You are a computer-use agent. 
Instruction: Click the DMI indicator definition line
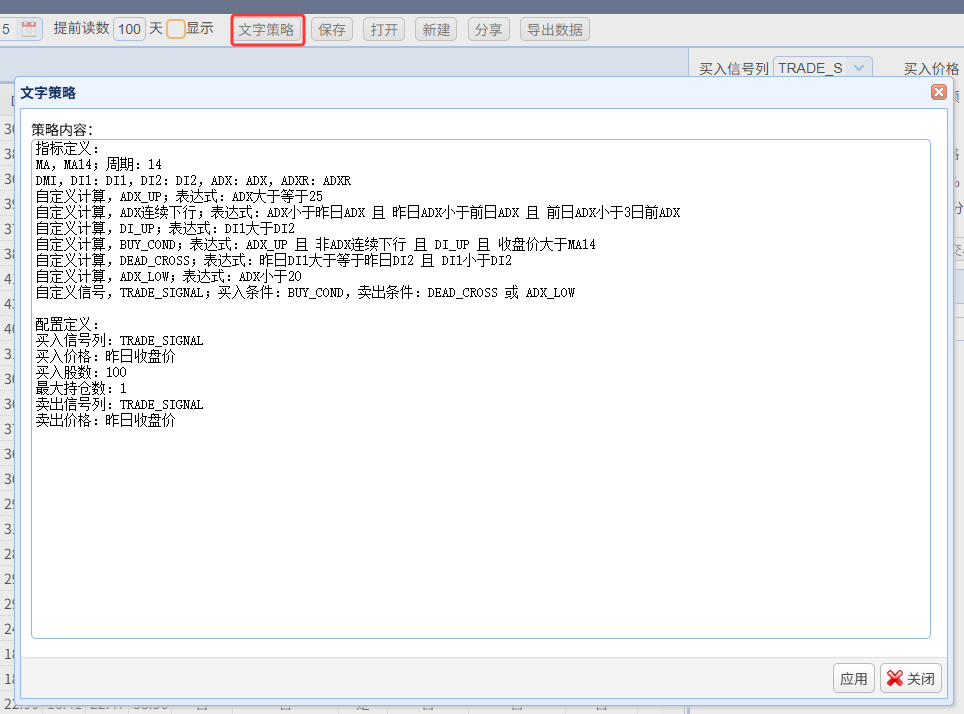point(193,180)
